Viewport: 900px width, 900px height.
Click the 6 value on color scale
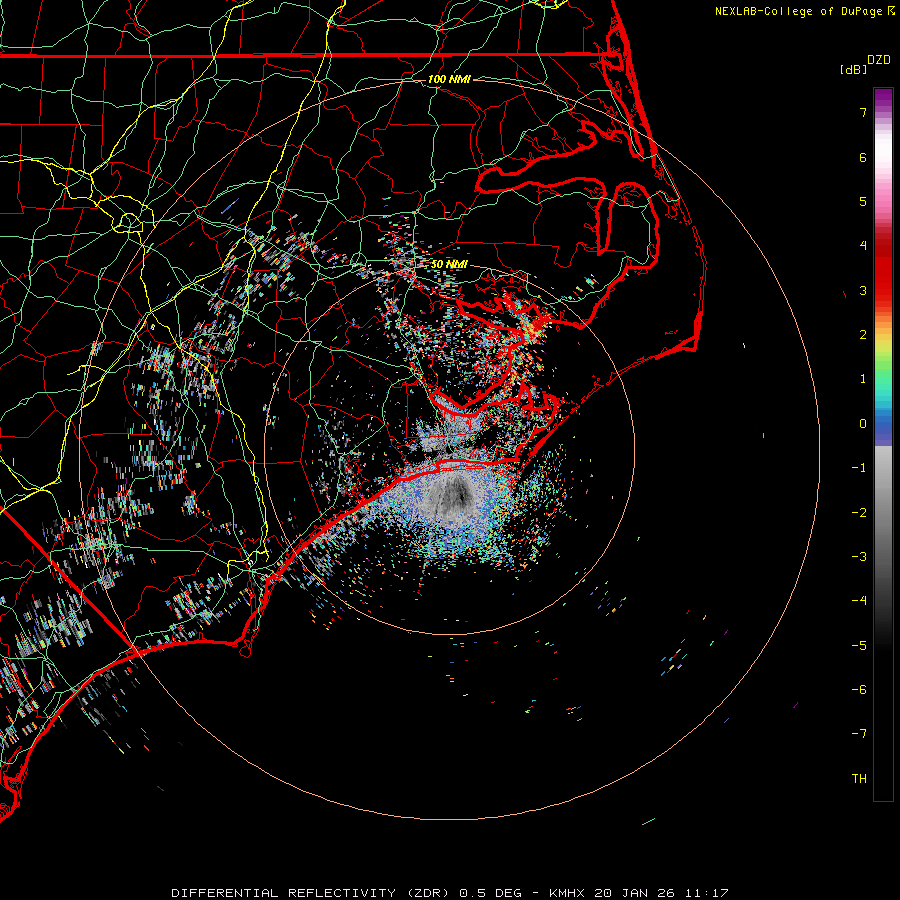(863, 157)
